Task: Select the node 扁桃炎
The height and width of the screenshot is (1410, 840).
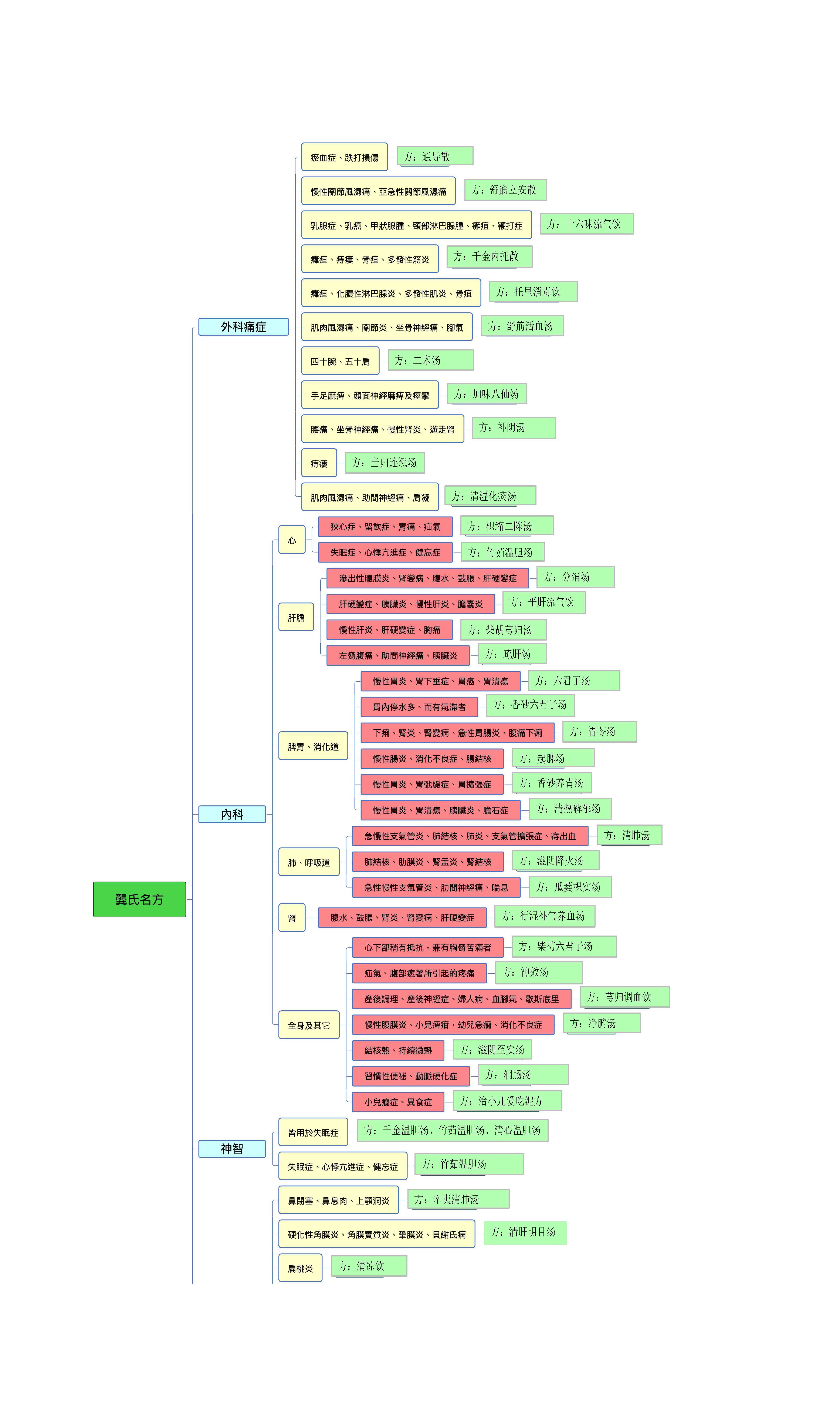Action: (301, 1268)
